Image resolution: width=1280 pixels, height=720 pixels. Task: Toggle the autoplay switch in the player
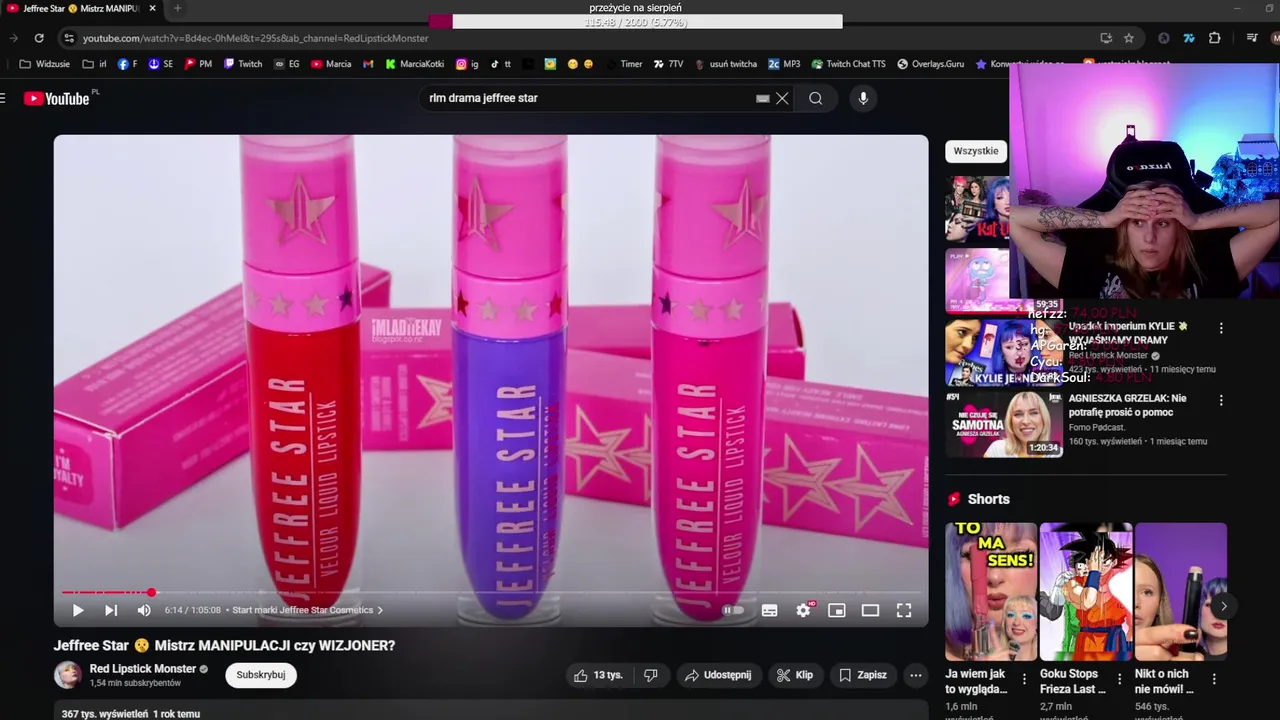[x=733, y=610]
